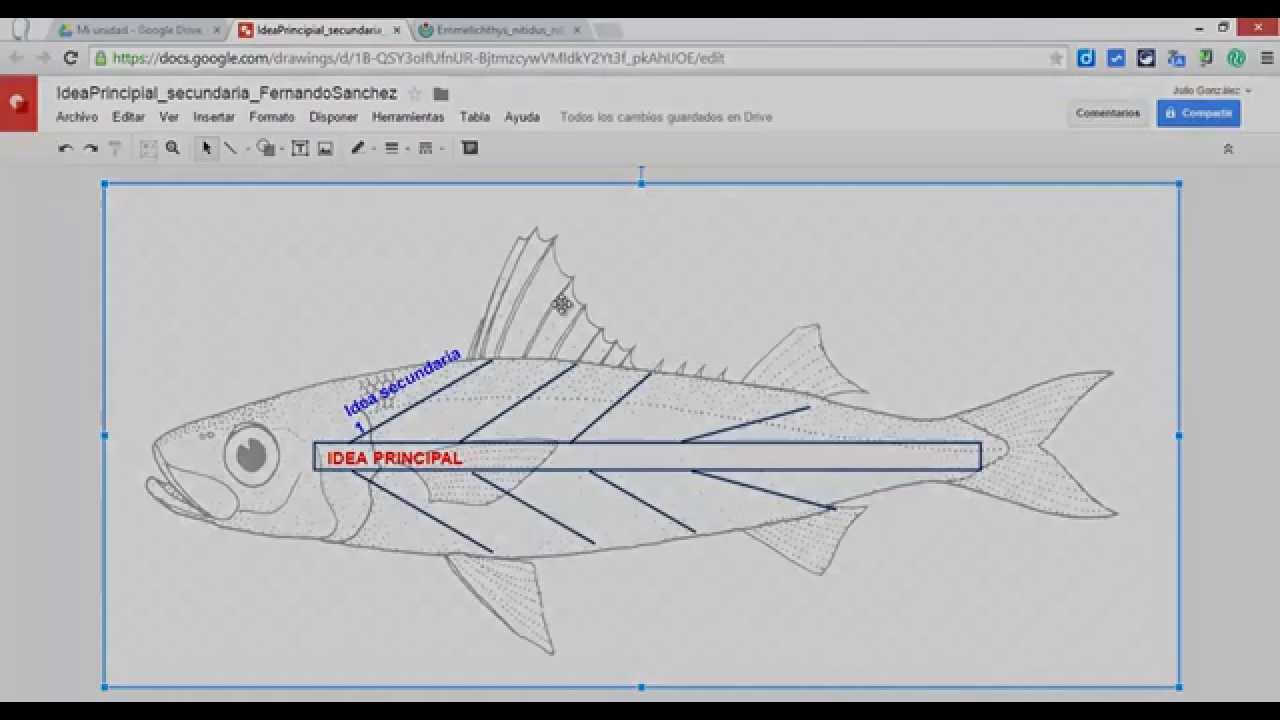
Task: Expand the line weight dropdown arrow
Action: coord(408,149)
